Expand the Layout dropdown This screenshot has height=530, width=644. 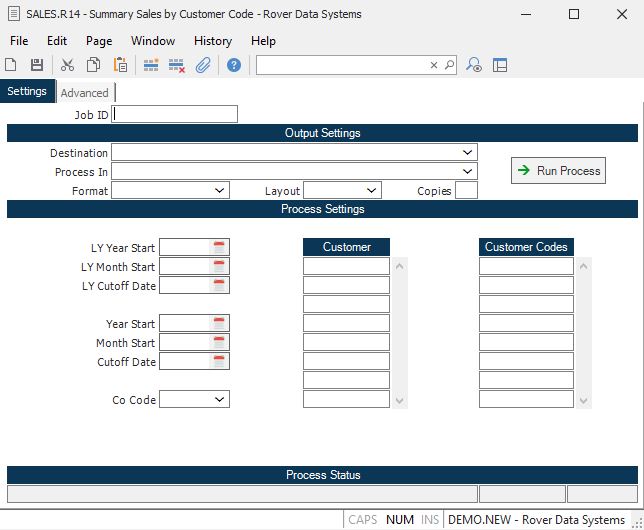[371, 190]
